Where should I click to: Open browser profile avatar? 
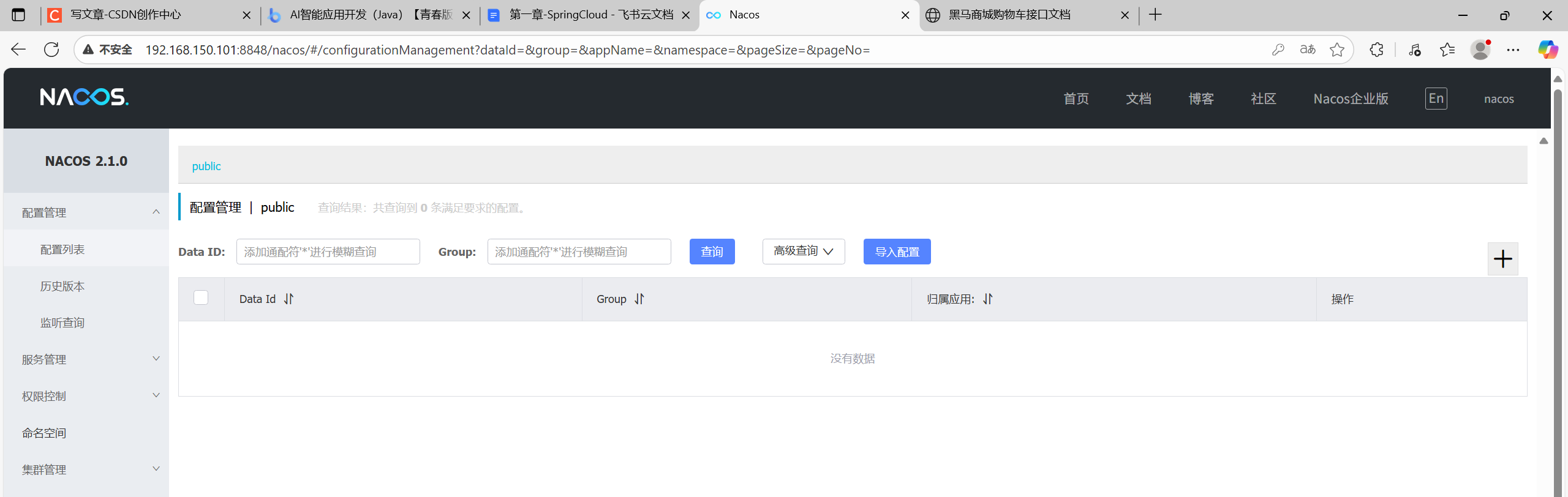click(x=1480, y=50)
